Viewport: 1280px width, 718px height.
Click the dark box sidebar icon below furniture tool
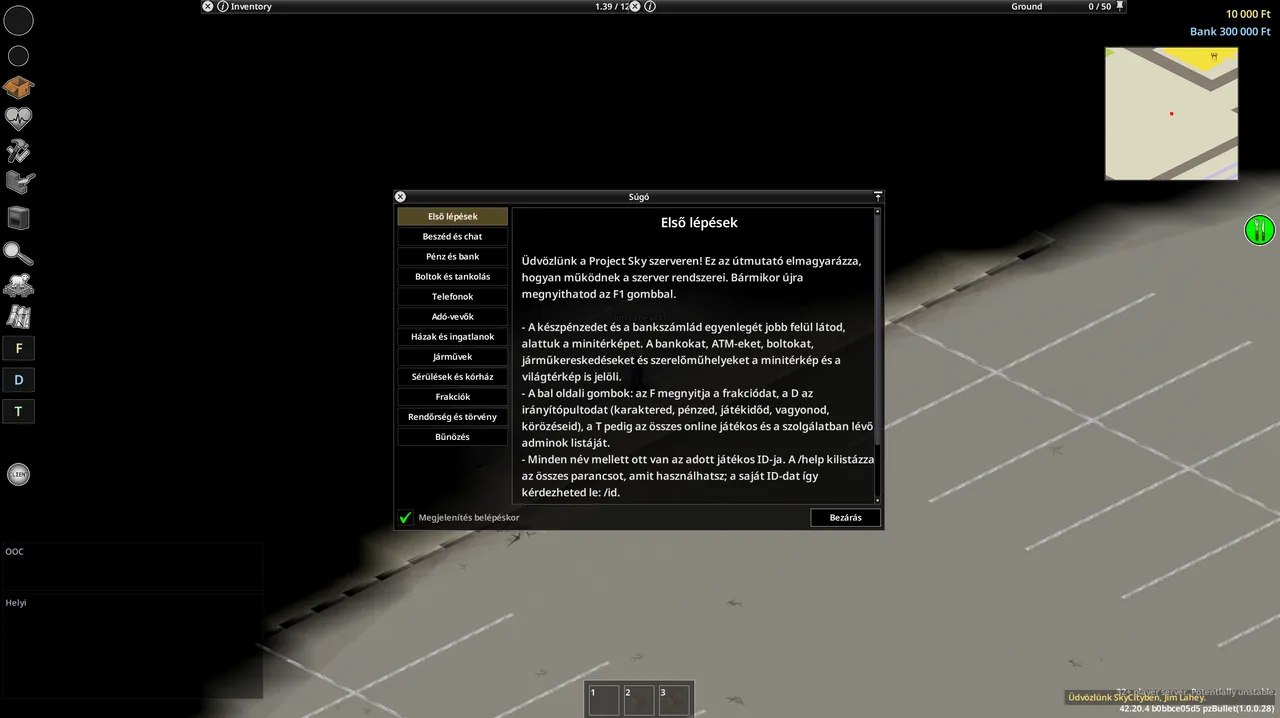[x=18, y=218]
